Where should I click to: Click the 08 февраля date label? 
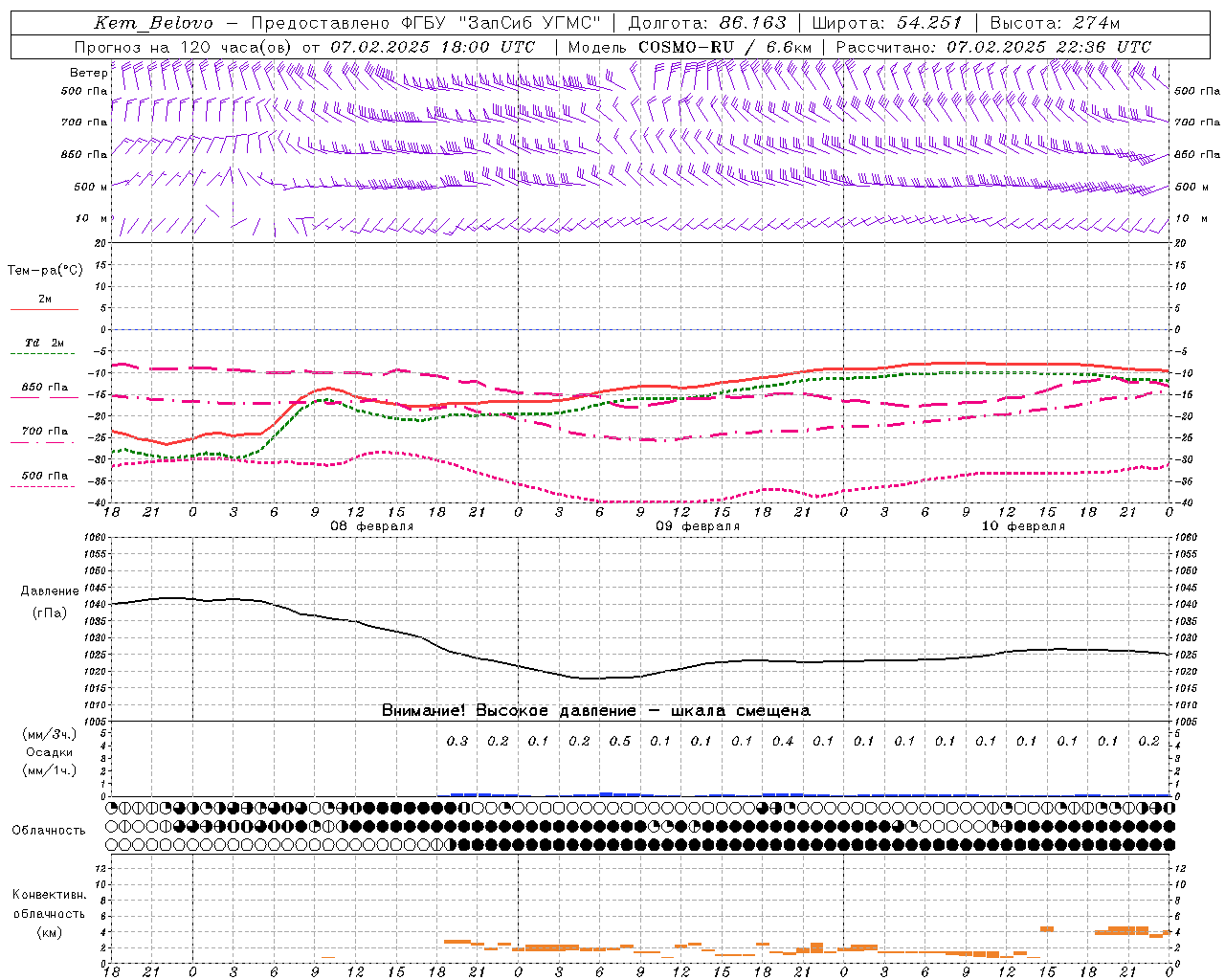[x=372, y=526]
